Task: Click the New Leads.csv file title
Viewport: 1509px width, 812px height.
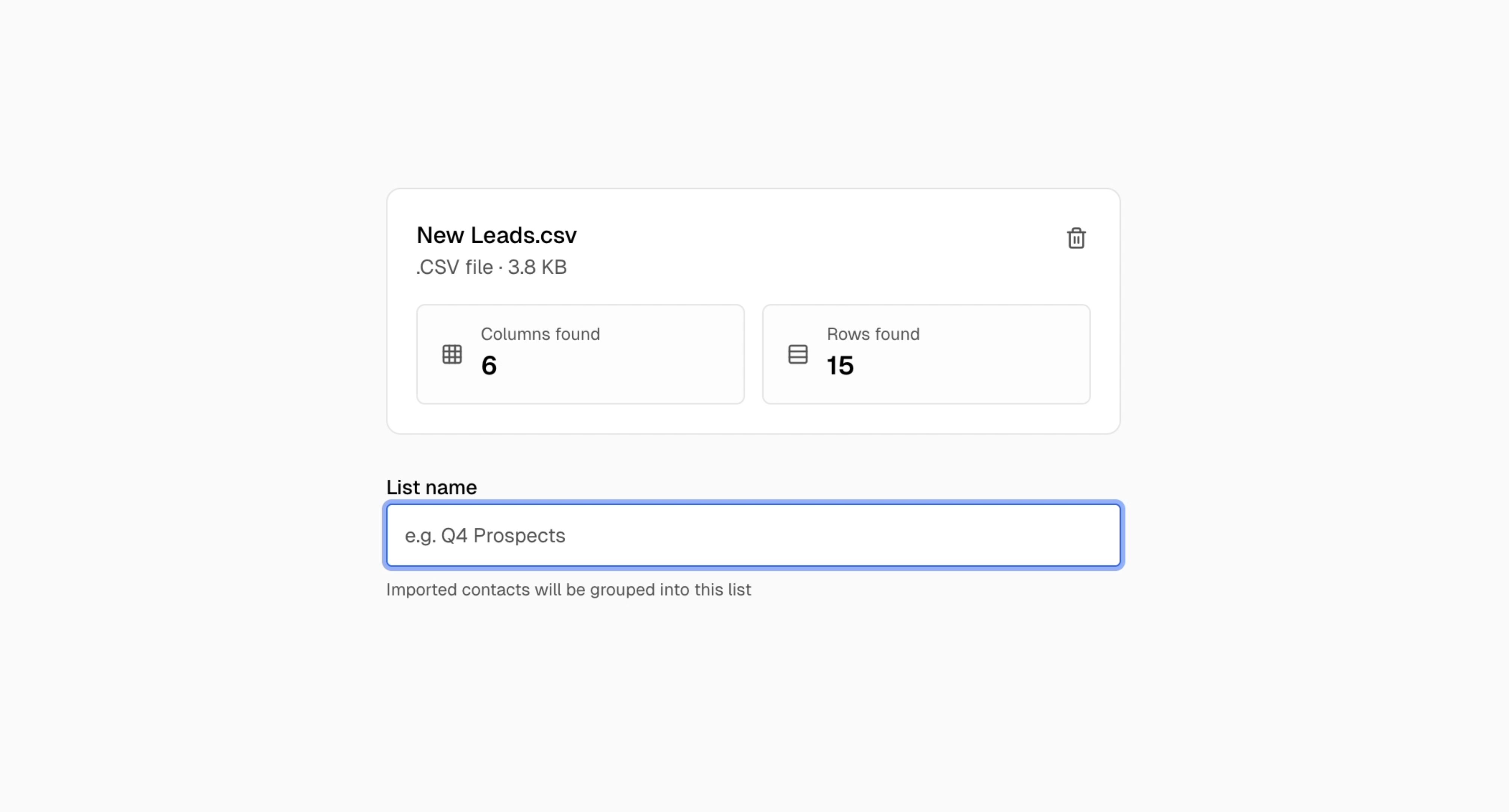Action: [496, 235]
